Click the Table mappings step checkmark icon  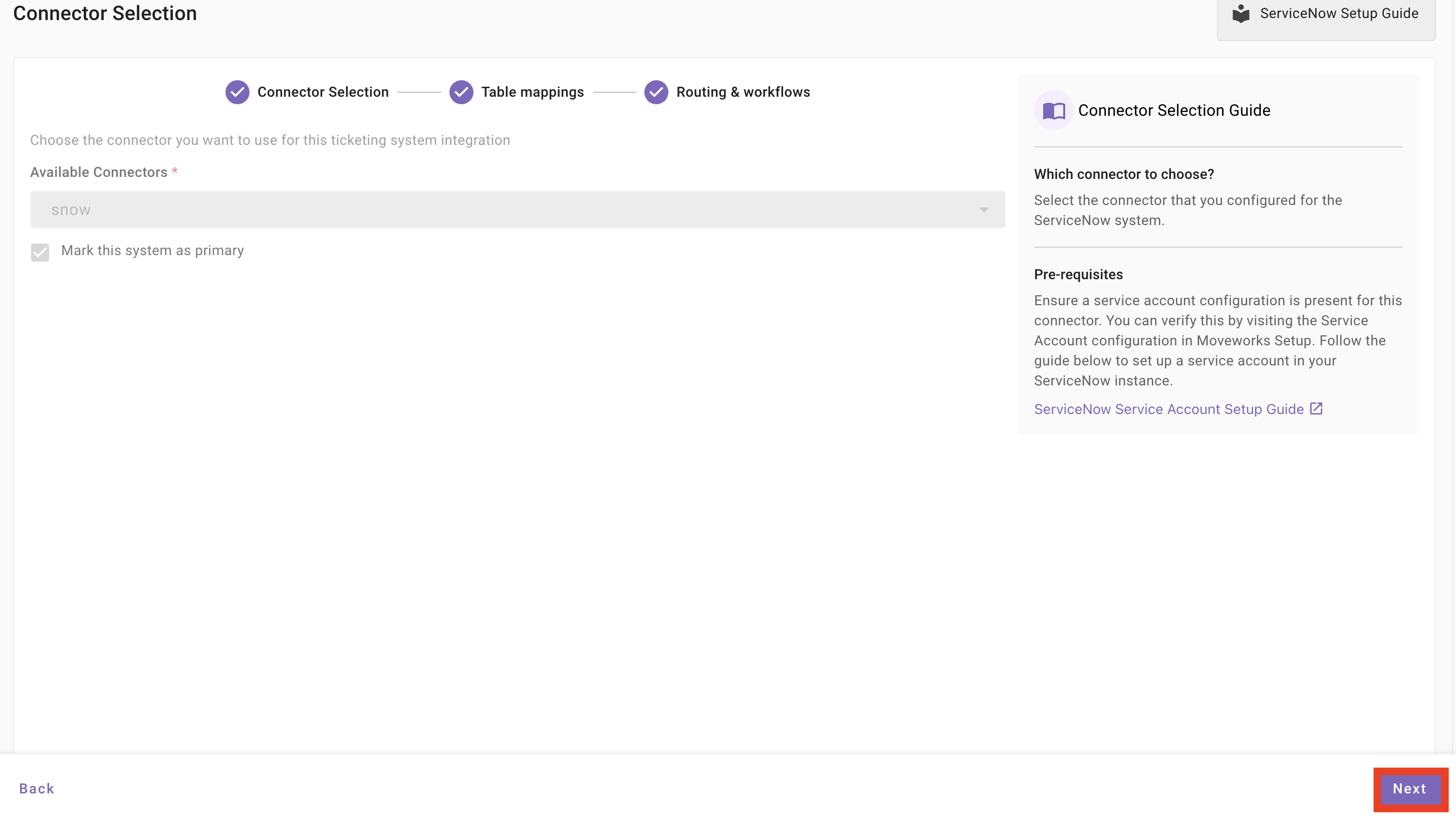pos(461,92)
